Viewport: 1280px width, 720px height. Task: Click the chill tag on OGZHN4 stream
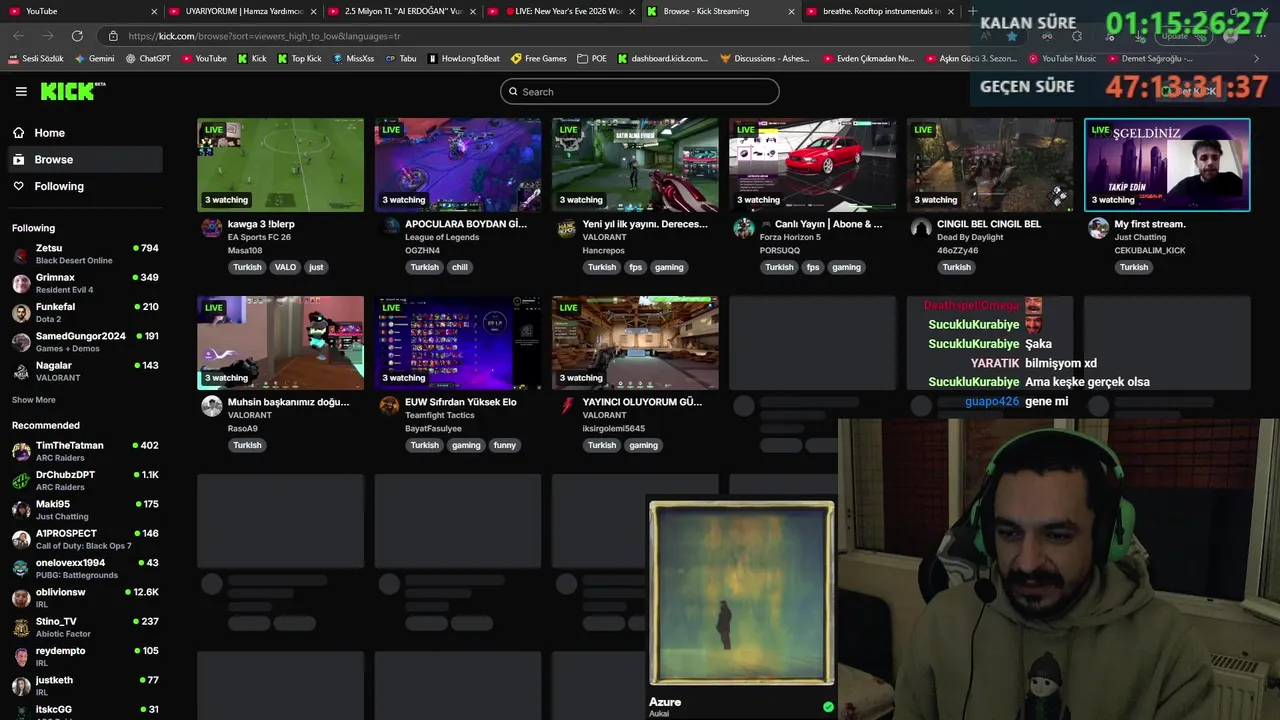[x=460, y=267]
